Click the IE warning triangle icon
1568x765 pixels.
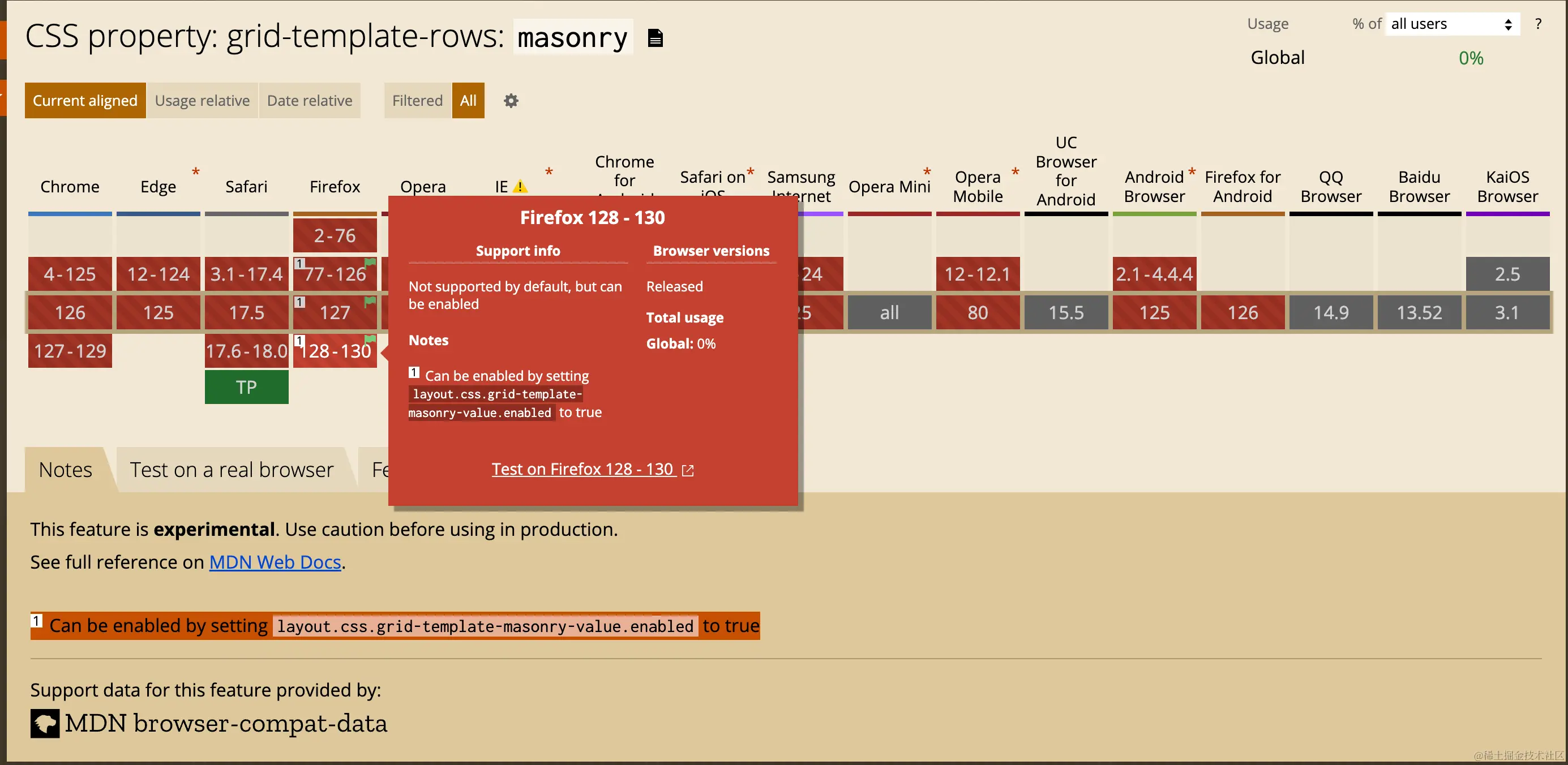point(520,187)
